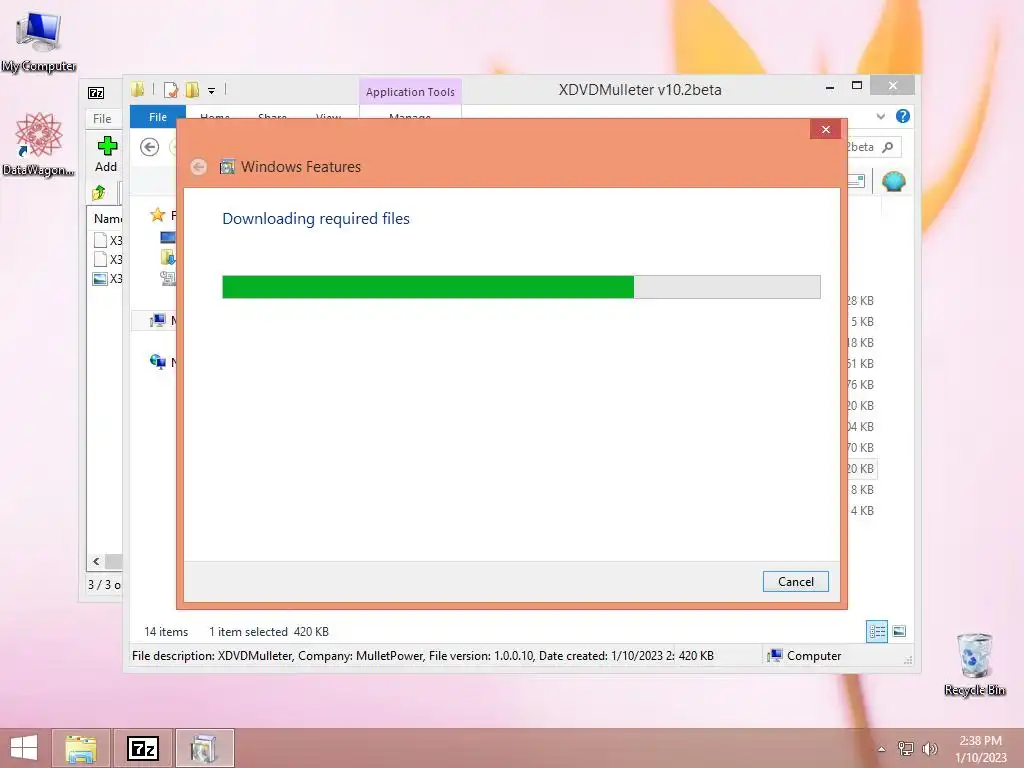Open Explorer Help question mark

(x=903, y=116)
